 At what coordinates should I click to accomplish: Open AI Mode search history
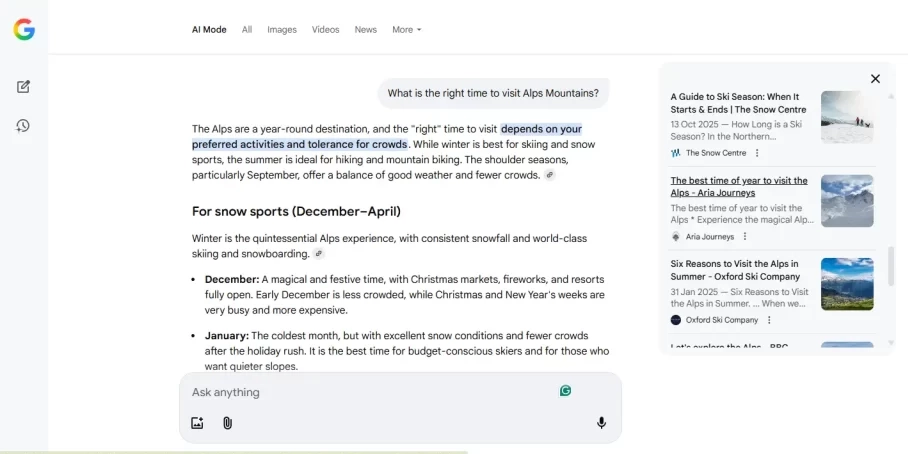tap(24, 125)
